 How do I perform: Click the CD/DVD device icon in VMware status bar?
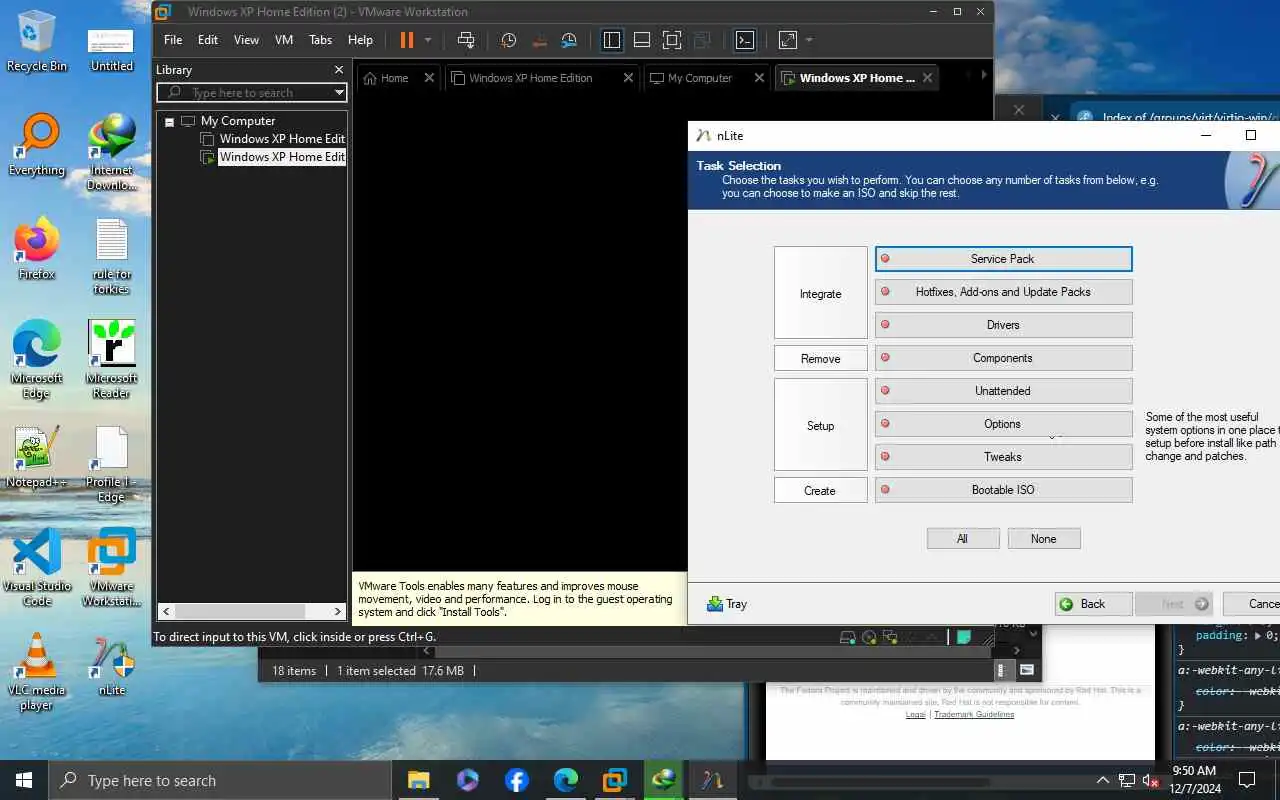point(869,637)
